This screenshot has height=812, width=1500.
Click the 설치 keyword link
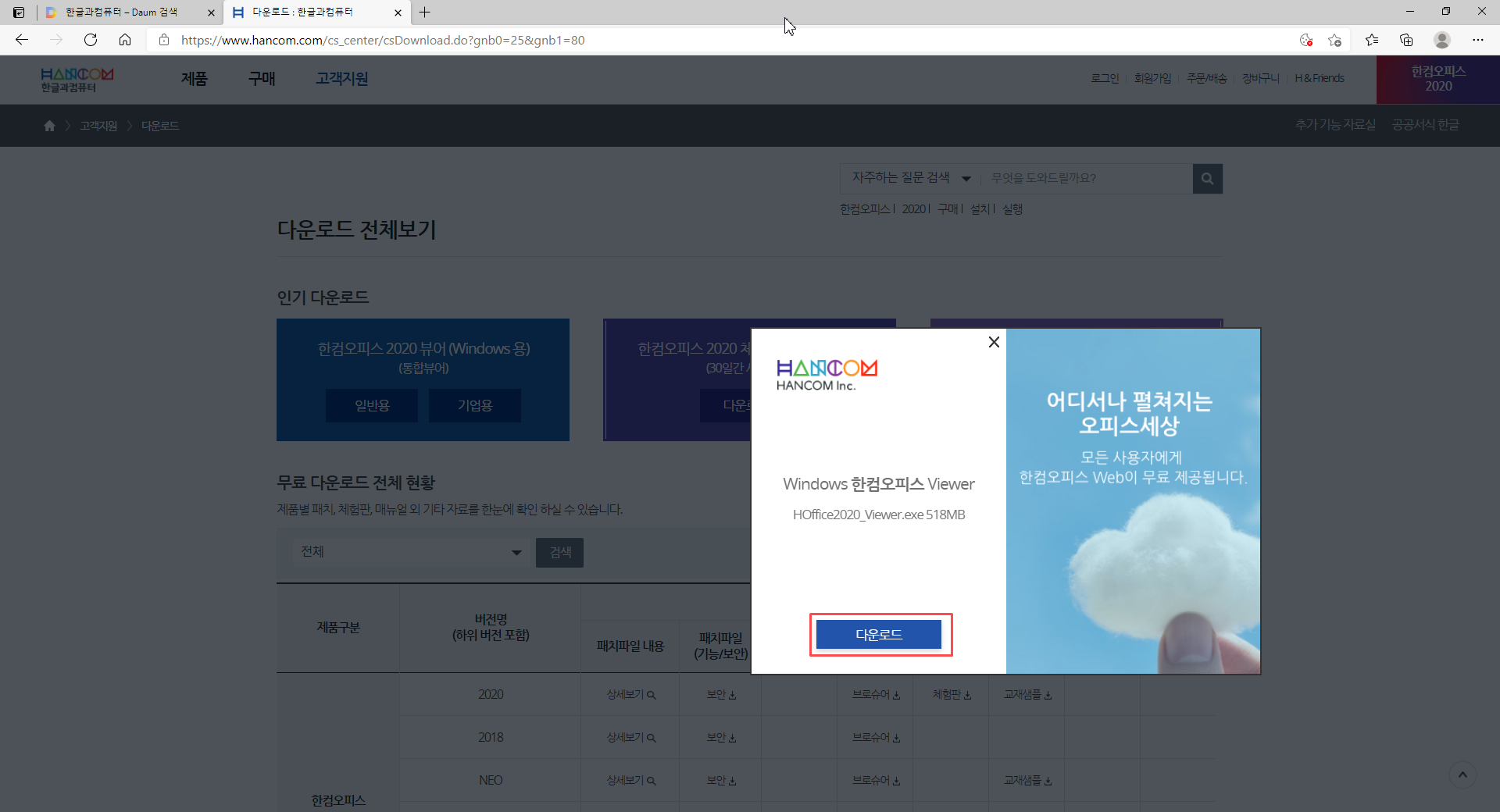(979, 209)
